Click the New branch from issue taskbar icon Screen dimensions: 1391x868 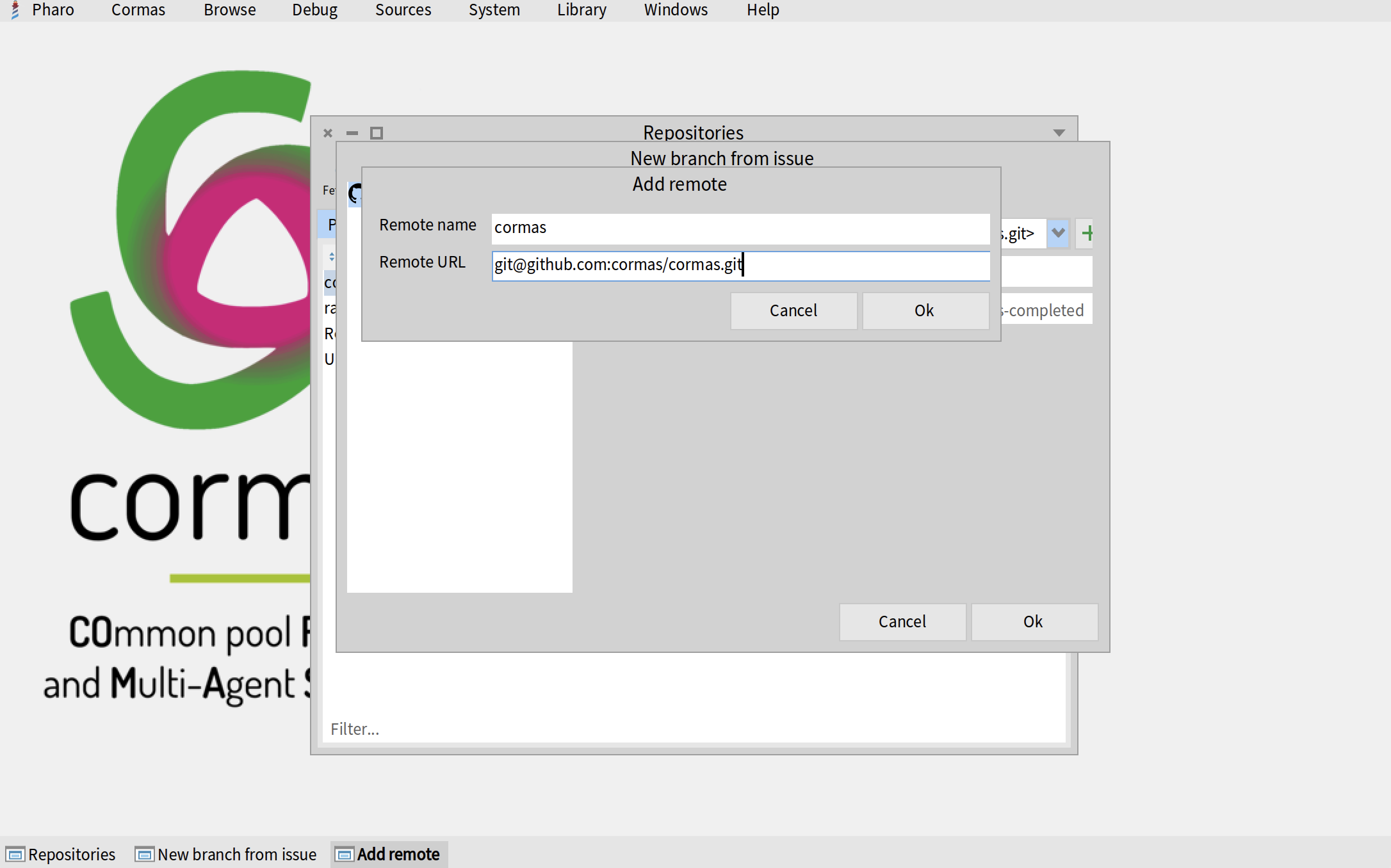click(145, 855)
